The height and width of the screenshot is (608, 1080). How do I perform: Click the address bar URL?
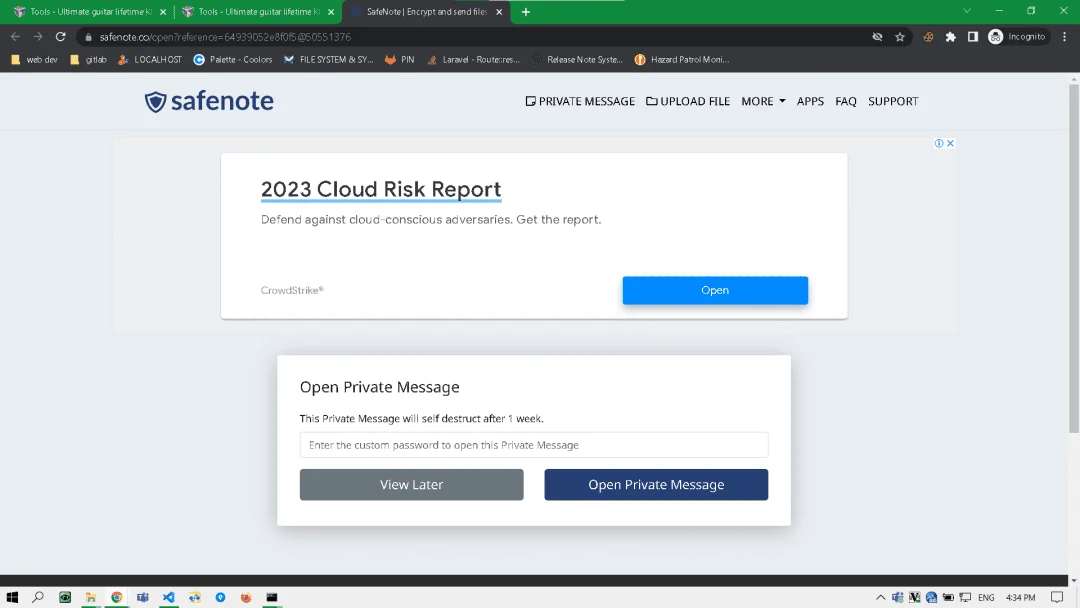click(225, 37)
